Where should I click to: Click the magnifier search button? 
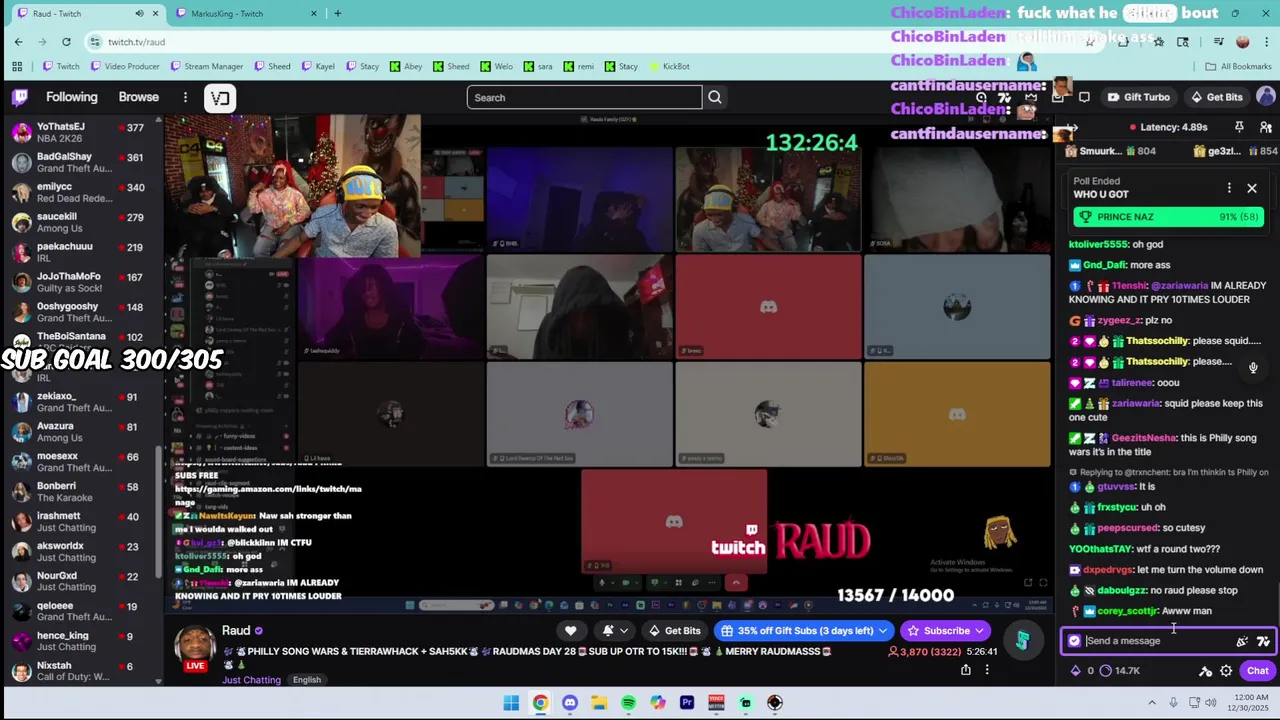pyautogui.click(x=715, y=97)
